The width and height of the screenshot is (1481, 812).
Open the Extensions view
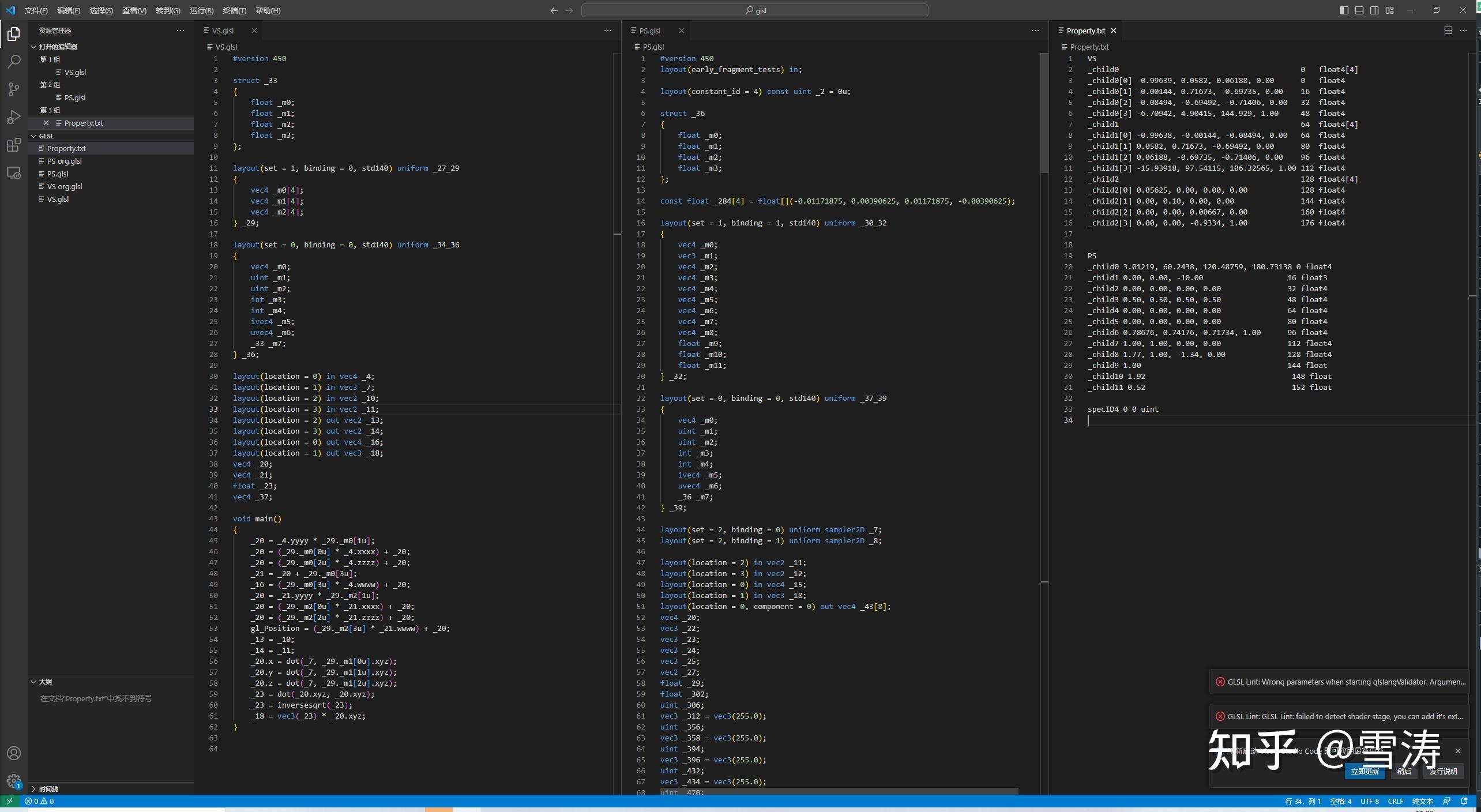(14, 145)
